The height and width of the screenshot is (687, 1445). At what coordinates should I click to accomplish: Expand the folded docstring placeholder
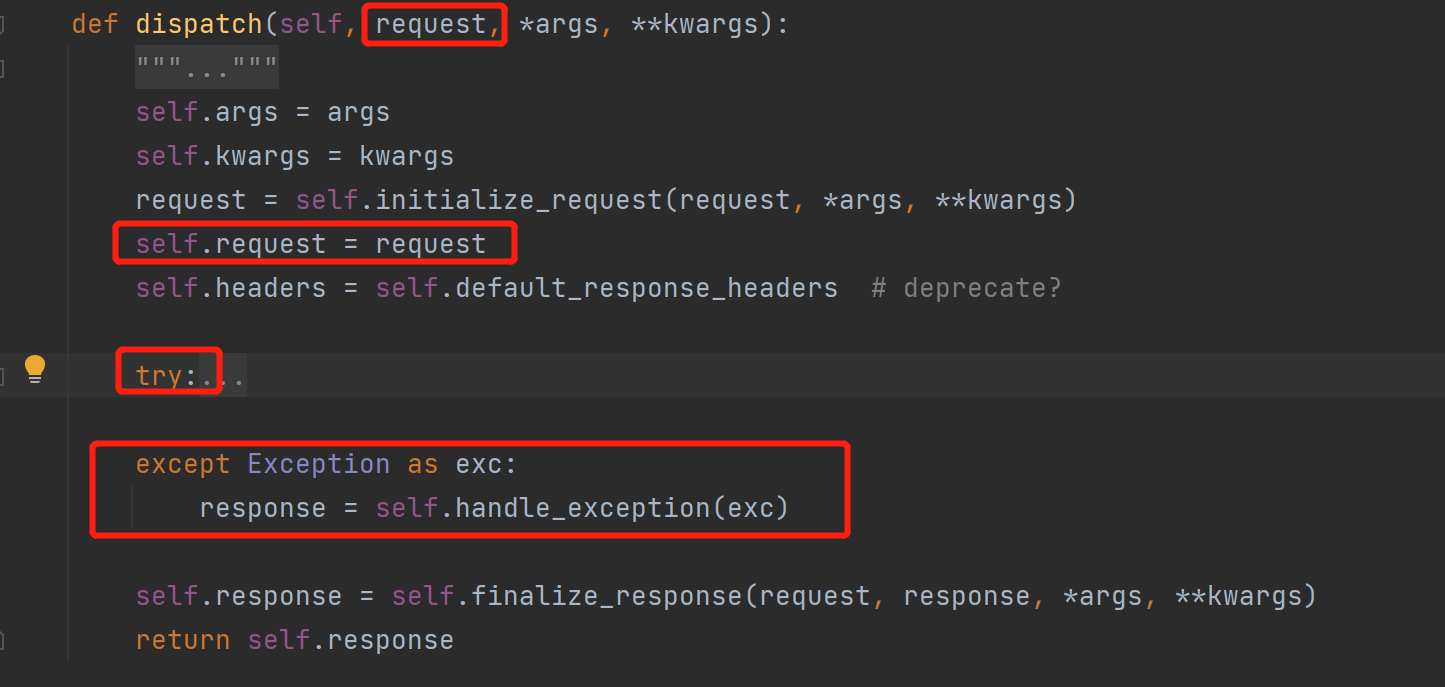207,69
